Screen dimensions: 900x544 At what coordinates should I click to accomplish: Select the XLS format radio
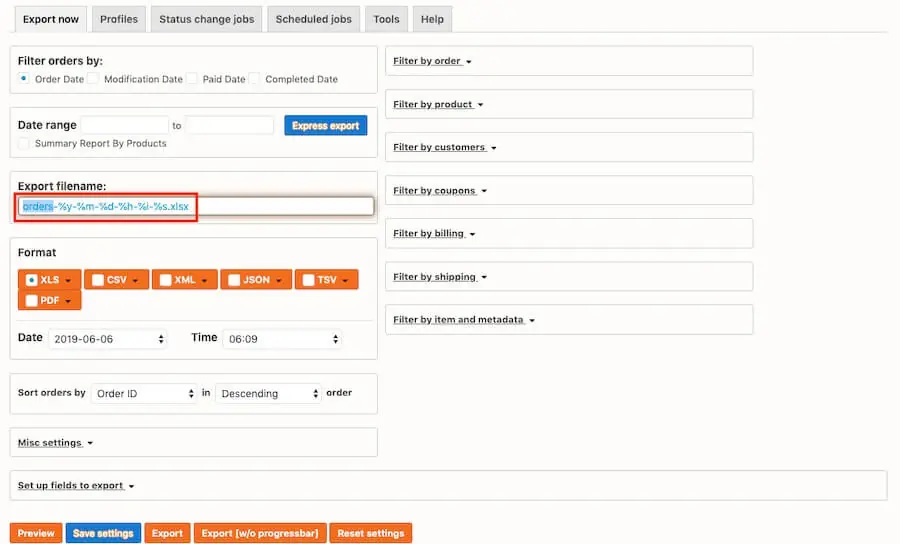coord(32,279)
